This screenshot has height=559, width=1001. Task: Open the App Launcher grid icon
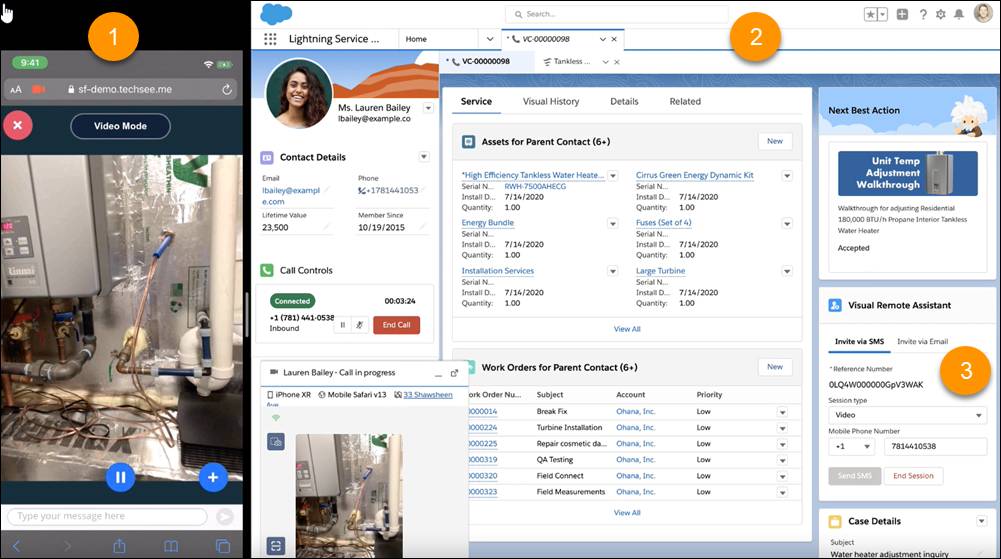click(x=270, y=39)
